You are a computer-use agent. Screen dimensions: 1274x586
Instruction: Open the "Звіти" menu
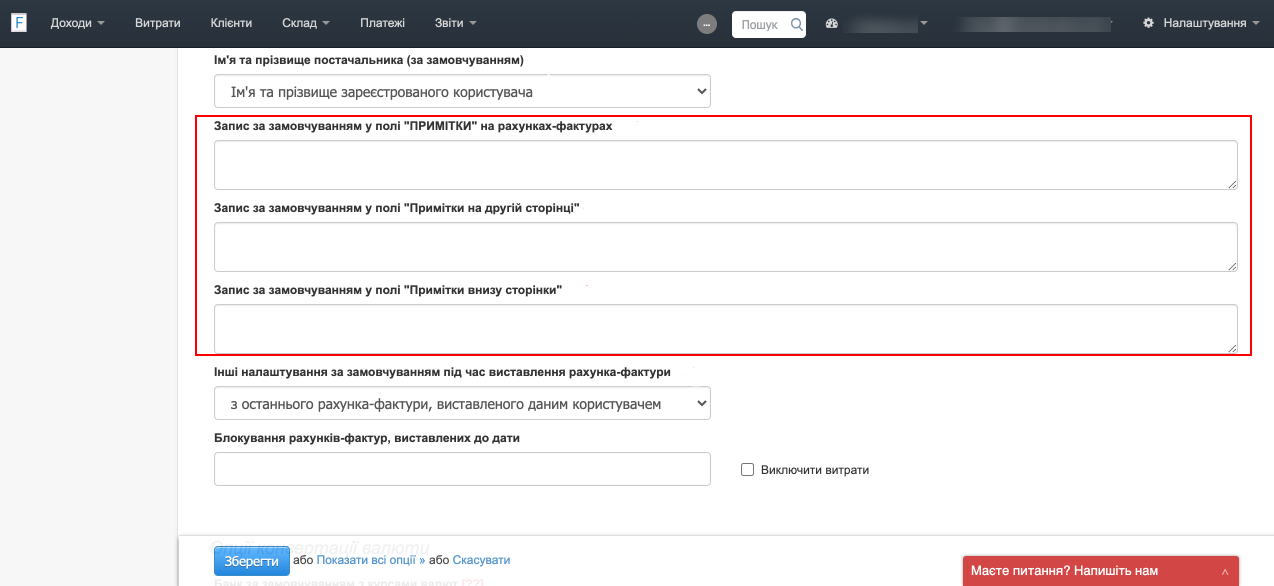[456, 23]
